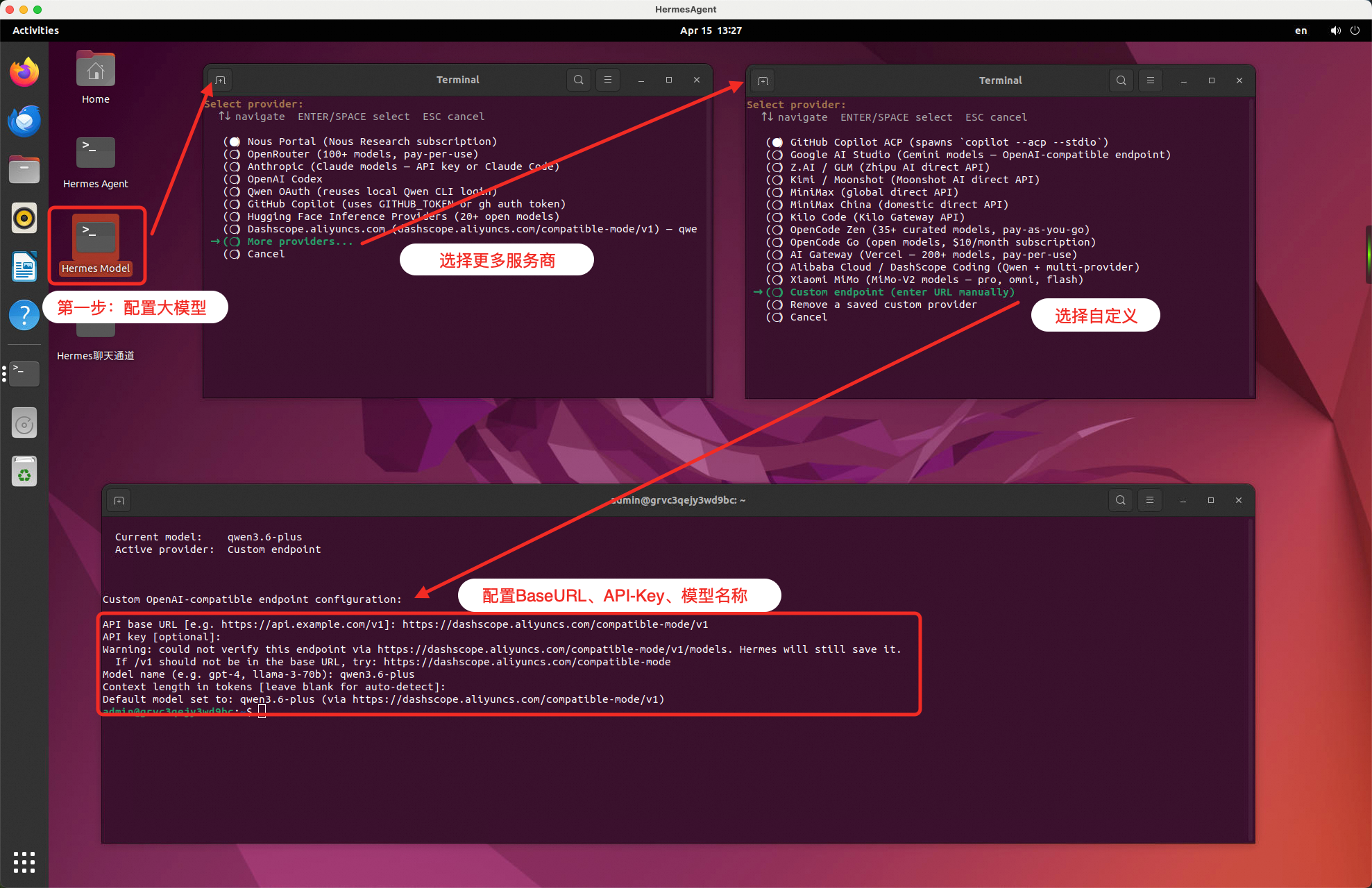The height and width of the screenshot is (888, 1372).
Task: Click Activities in the top bar
Action: [35, 31]
